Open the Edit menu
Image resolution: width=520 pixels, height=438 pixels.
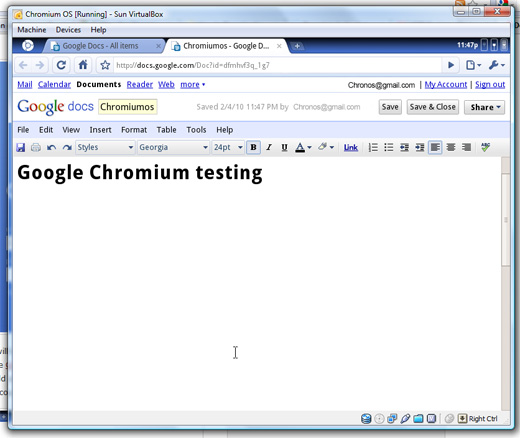point(46,130)
